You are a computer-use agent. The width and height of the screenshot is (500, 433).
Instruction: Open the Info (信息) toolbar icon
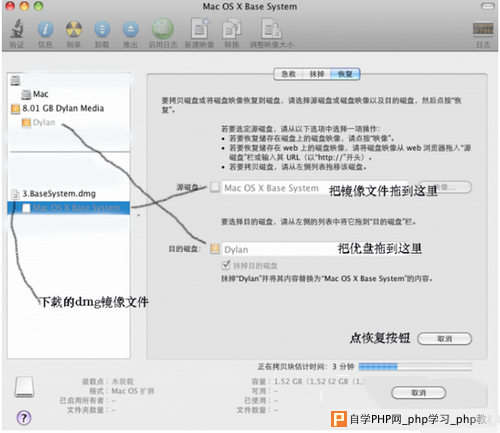pos(45,29)
